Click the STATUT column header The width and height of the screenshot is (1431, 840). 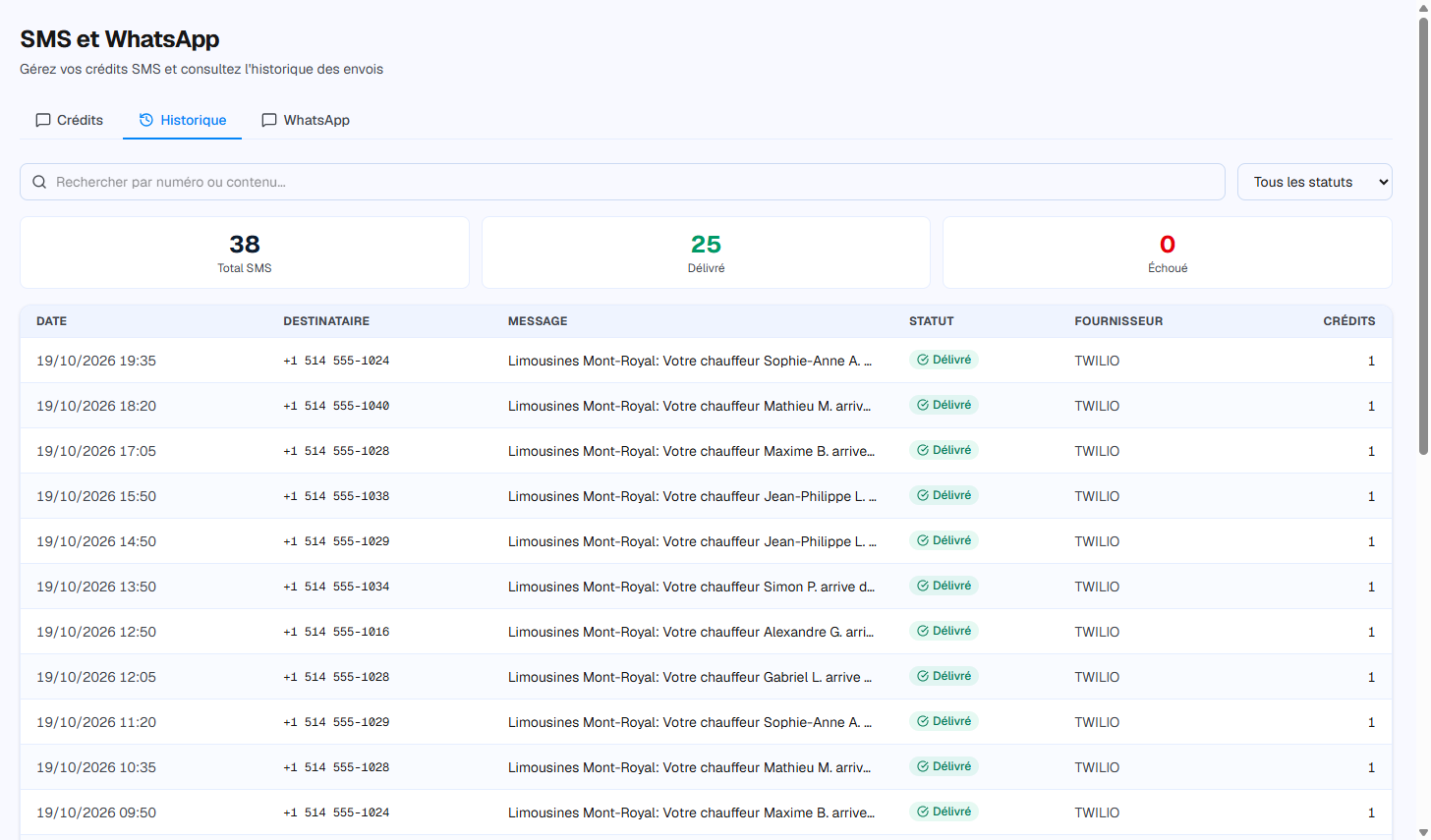[932, 321]
